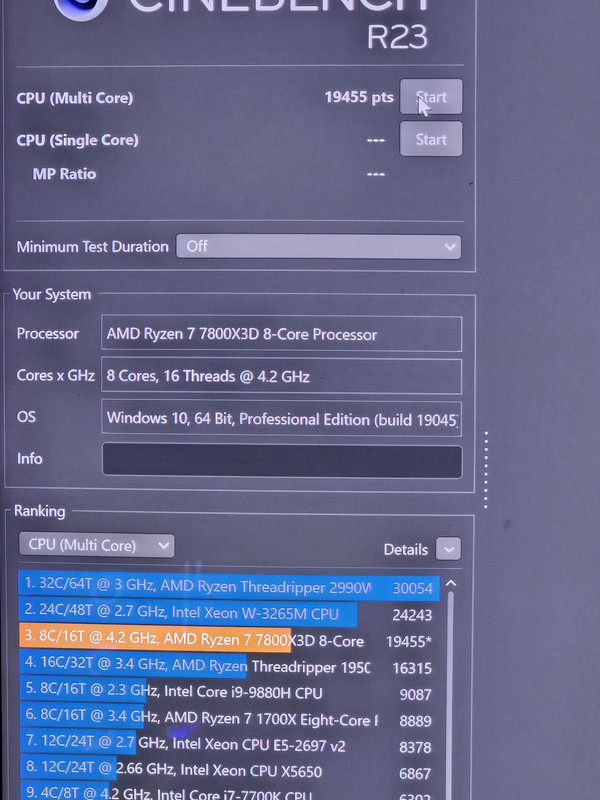Screen dimensions: 600x800
Task: Select the Ryzen 7 1700X ranking row
Action: pos(229,719)
